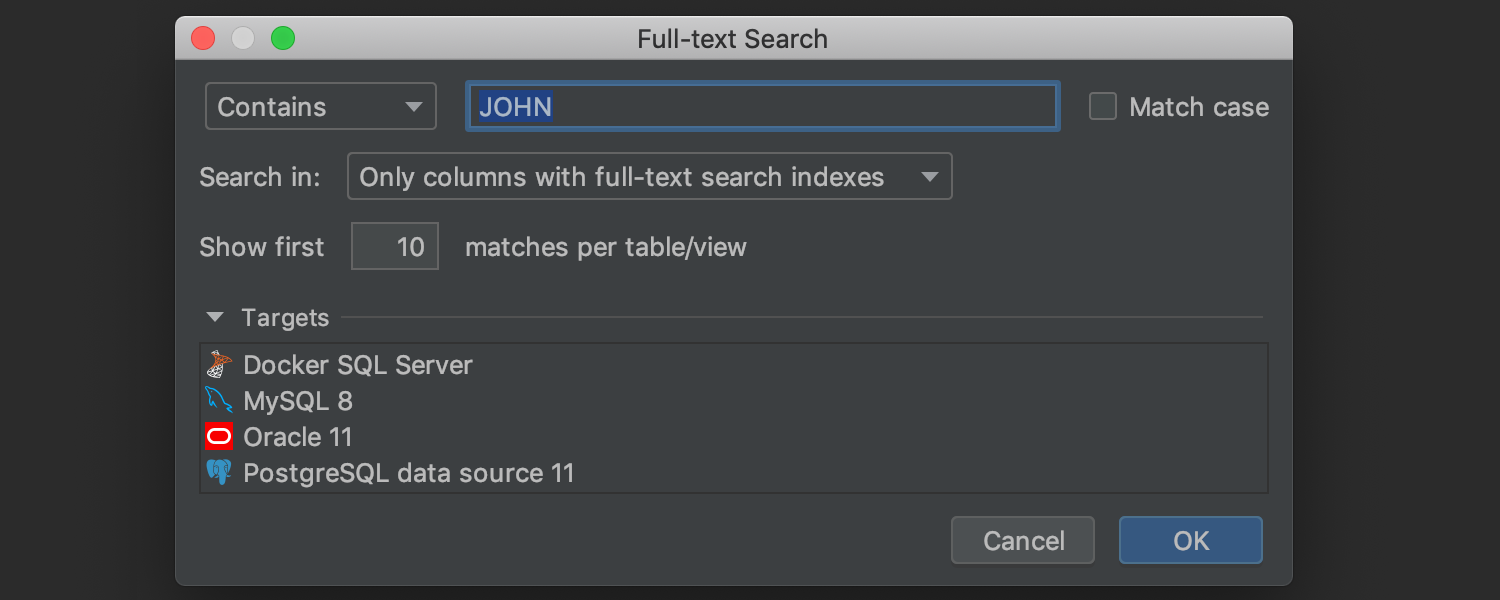1500x600 pixels.
Task: Select PostgreSQL data source 11
Action: click(408, 472)
